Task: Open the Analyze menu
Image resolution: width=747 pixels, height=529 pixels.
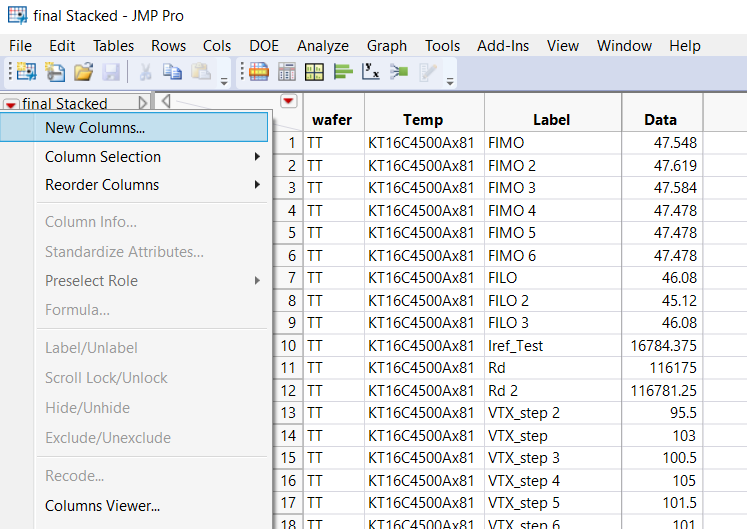Action: tap(323, 46)
